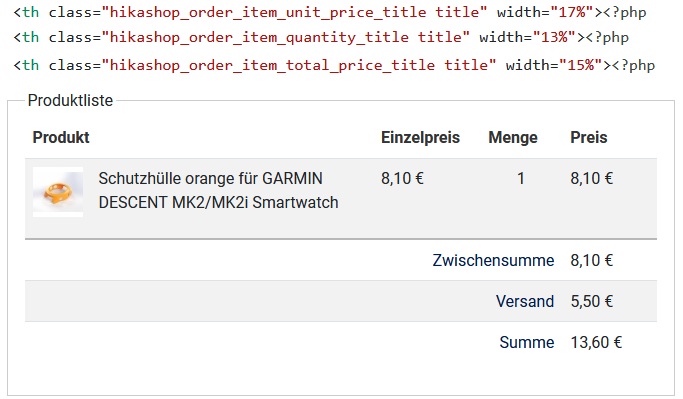
Task: Click the Summe label
Action: pyautogui.click(x=527, y=342)
